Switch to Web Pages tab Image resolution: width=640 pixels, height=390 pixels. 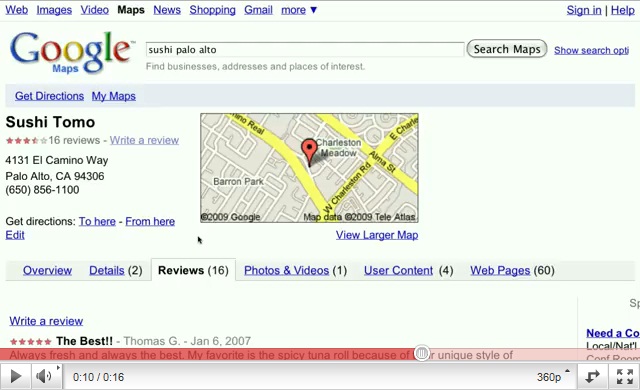(512, 270)
